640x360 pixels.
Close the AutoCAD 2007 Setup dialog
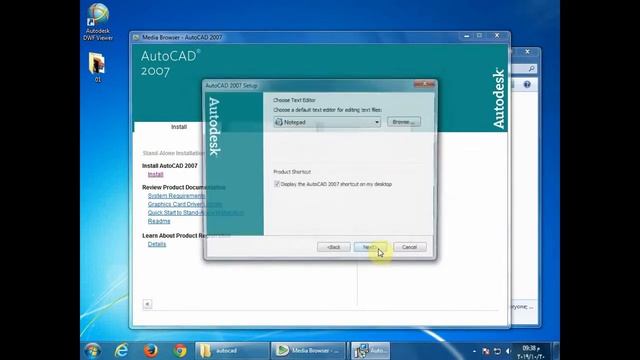424,84
